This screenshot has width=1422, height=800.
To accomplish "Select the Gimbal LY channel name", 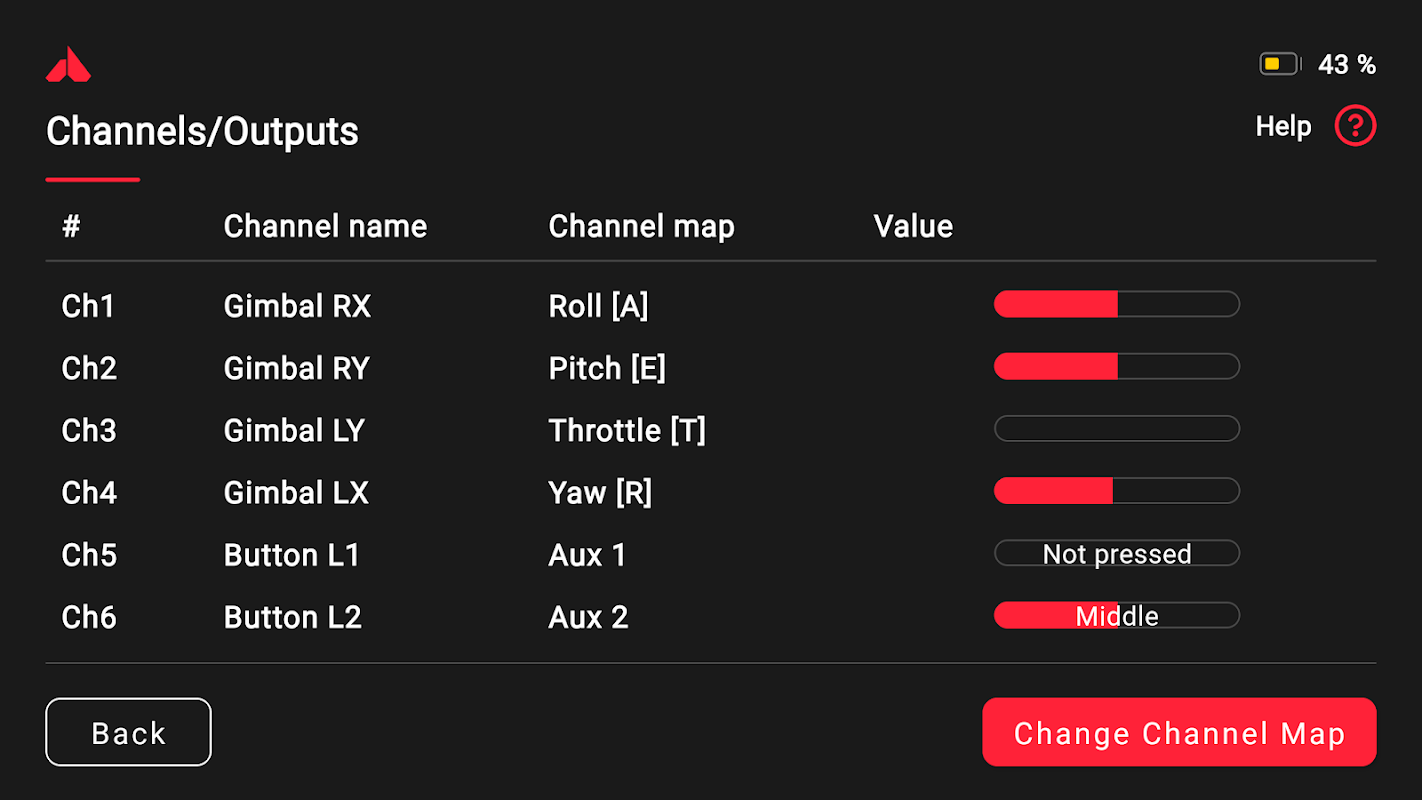I will (x=294, y=431).
